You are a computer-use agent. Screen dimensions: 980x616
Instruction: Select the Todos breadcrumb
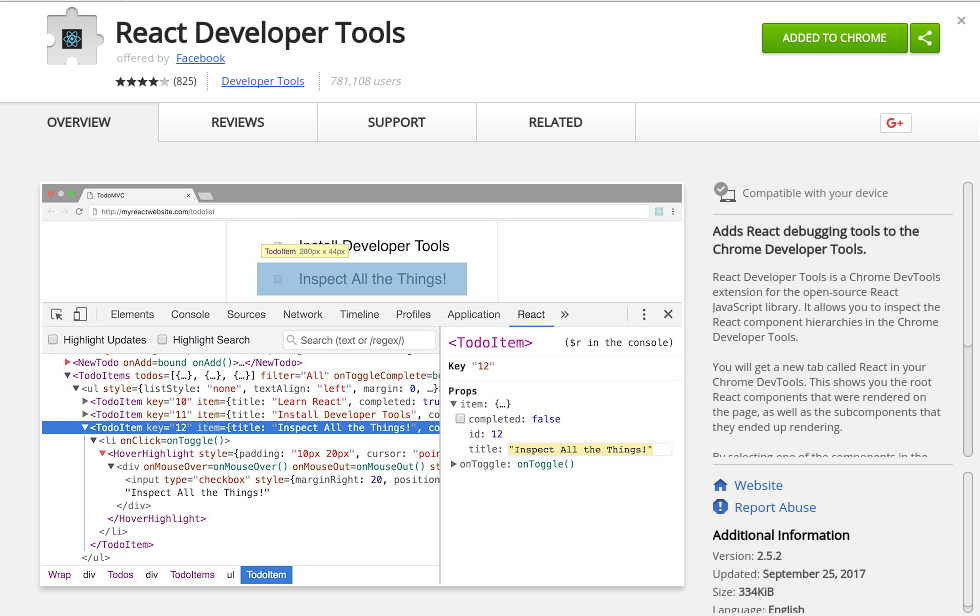pos(120,575)
